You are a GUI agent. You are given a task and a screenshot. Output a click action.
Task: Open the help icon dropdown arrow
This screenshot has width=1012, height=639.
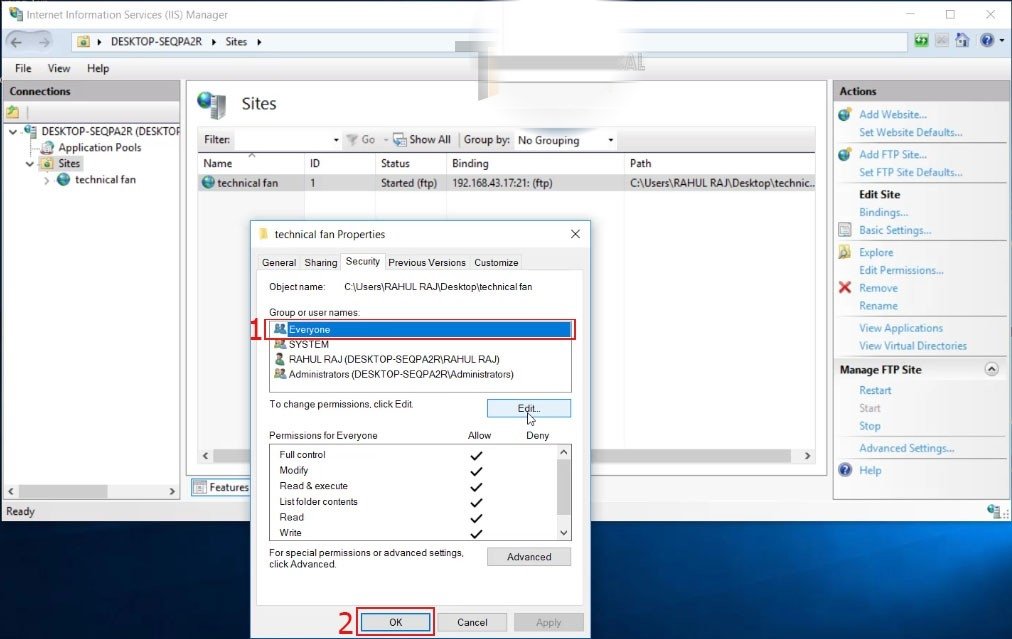pos(1002,41)
